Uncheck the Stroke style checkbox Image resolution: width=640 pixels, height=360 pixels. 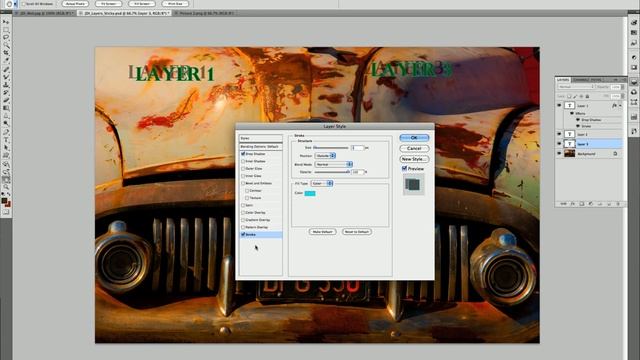point(243,235)
